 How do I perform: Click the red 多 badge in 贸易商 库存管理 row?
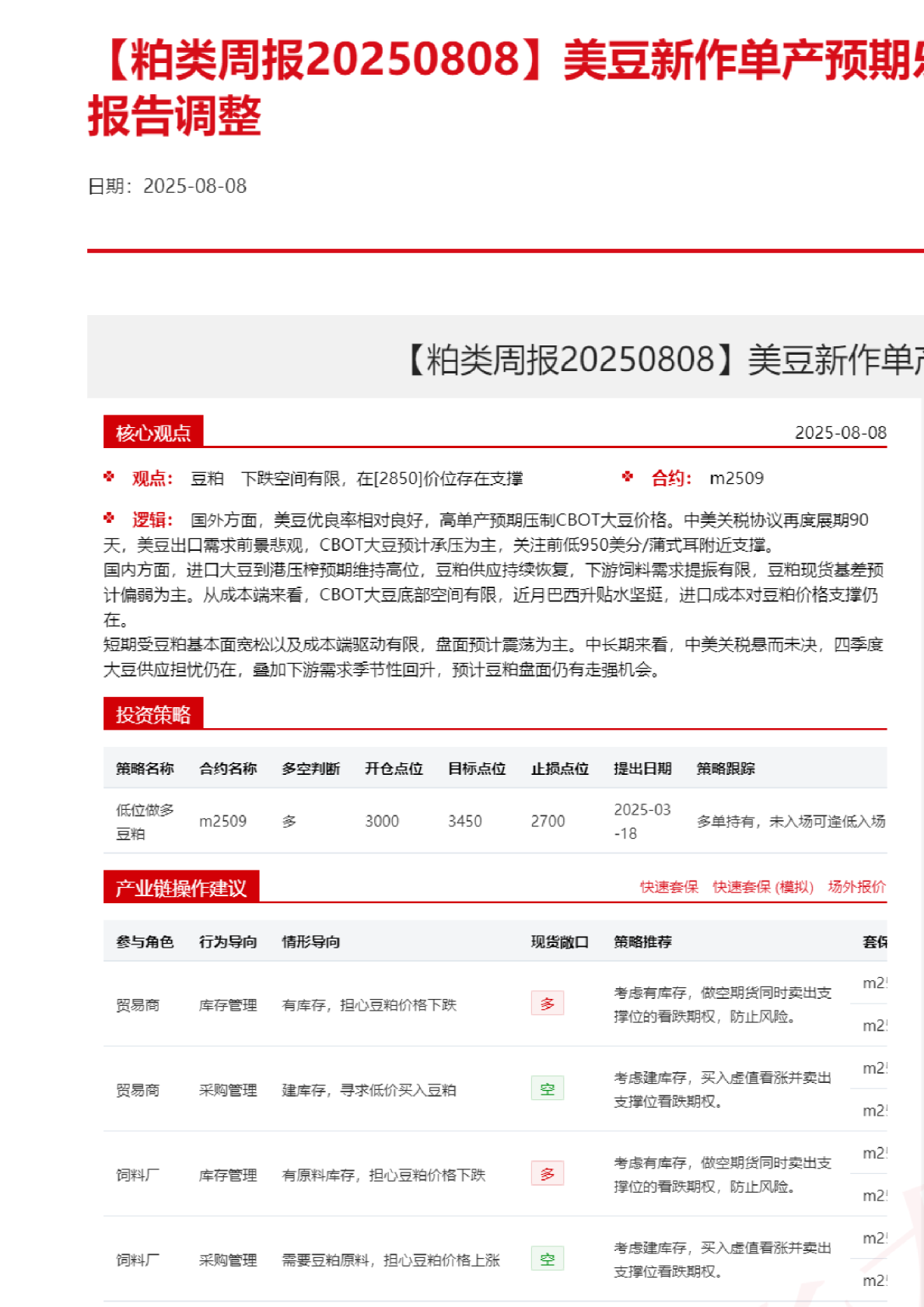coord(547,1004)
